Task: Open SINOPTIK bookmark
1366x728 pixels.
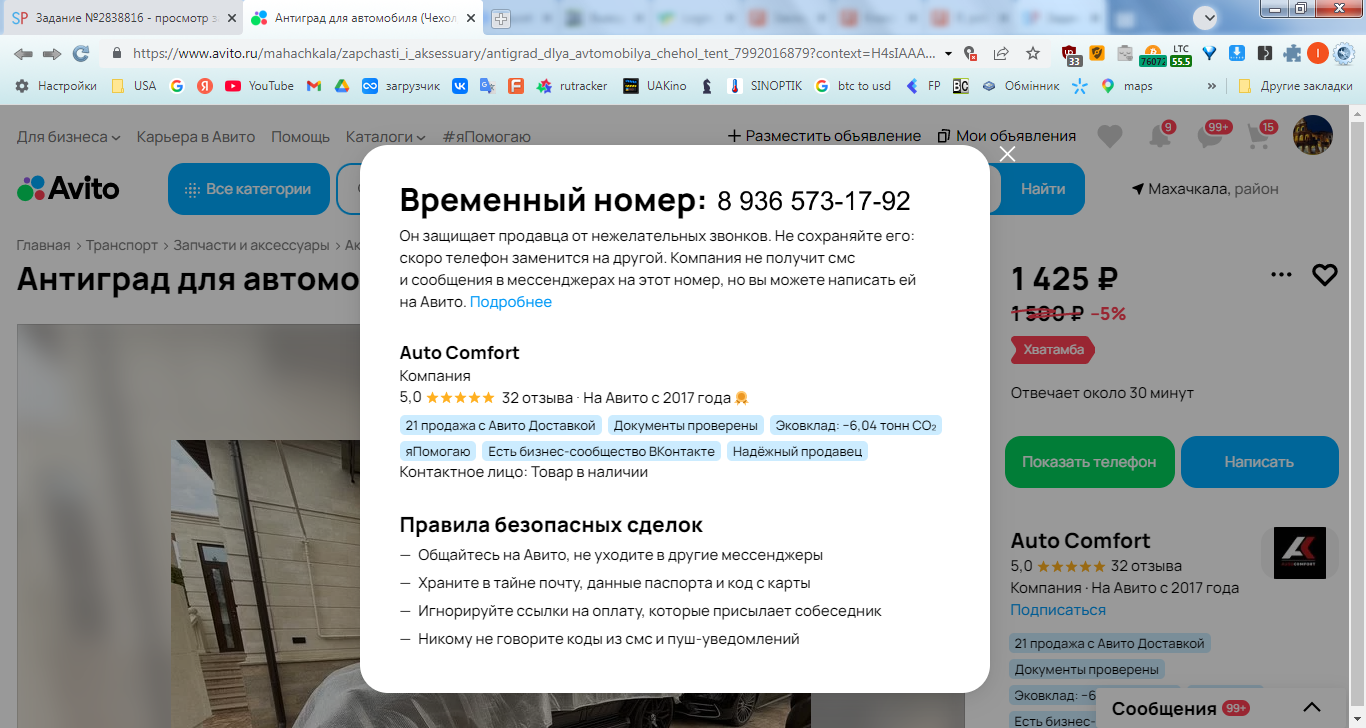Action: point(765,86)
